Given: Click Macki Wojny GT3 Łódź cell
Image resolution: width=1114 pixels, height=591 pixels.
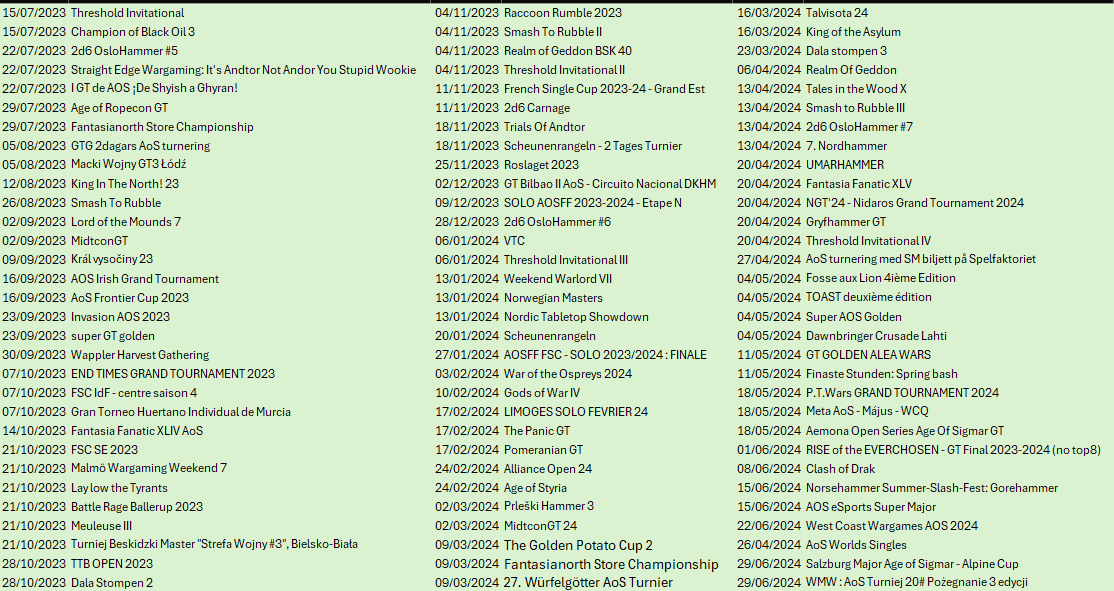Looking at the screenshot, I should tap(129, 165).
